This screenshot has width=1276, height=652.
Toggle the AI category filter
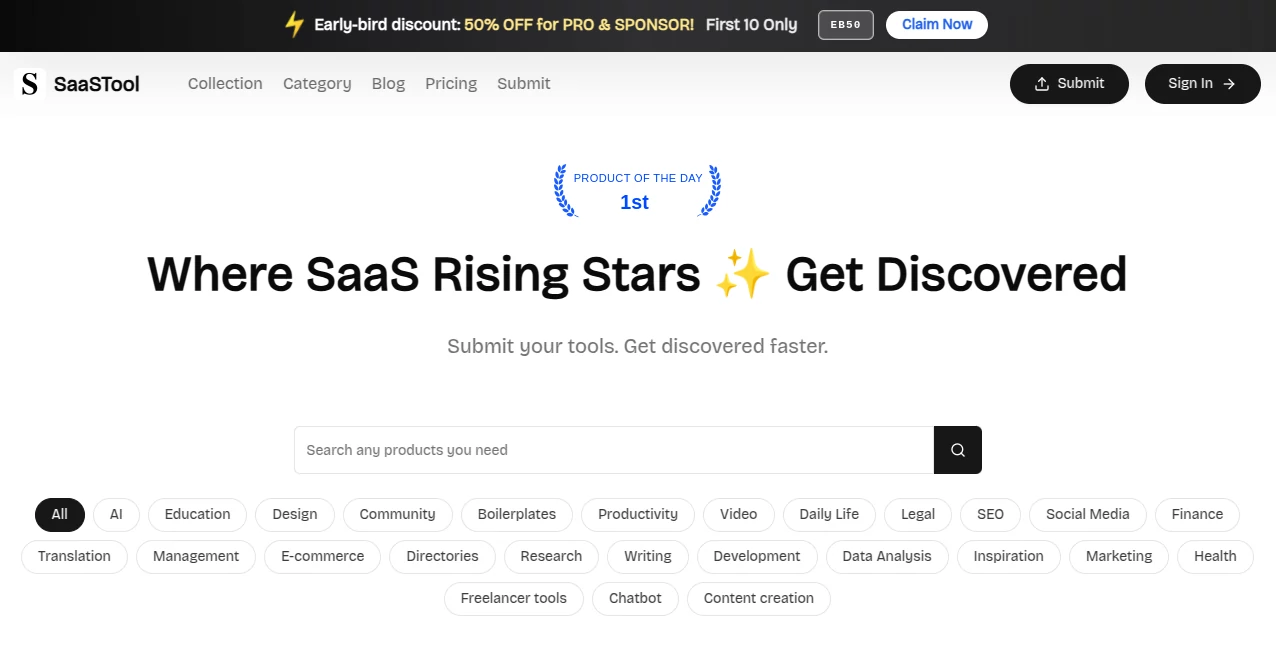[x=116, y=514]
